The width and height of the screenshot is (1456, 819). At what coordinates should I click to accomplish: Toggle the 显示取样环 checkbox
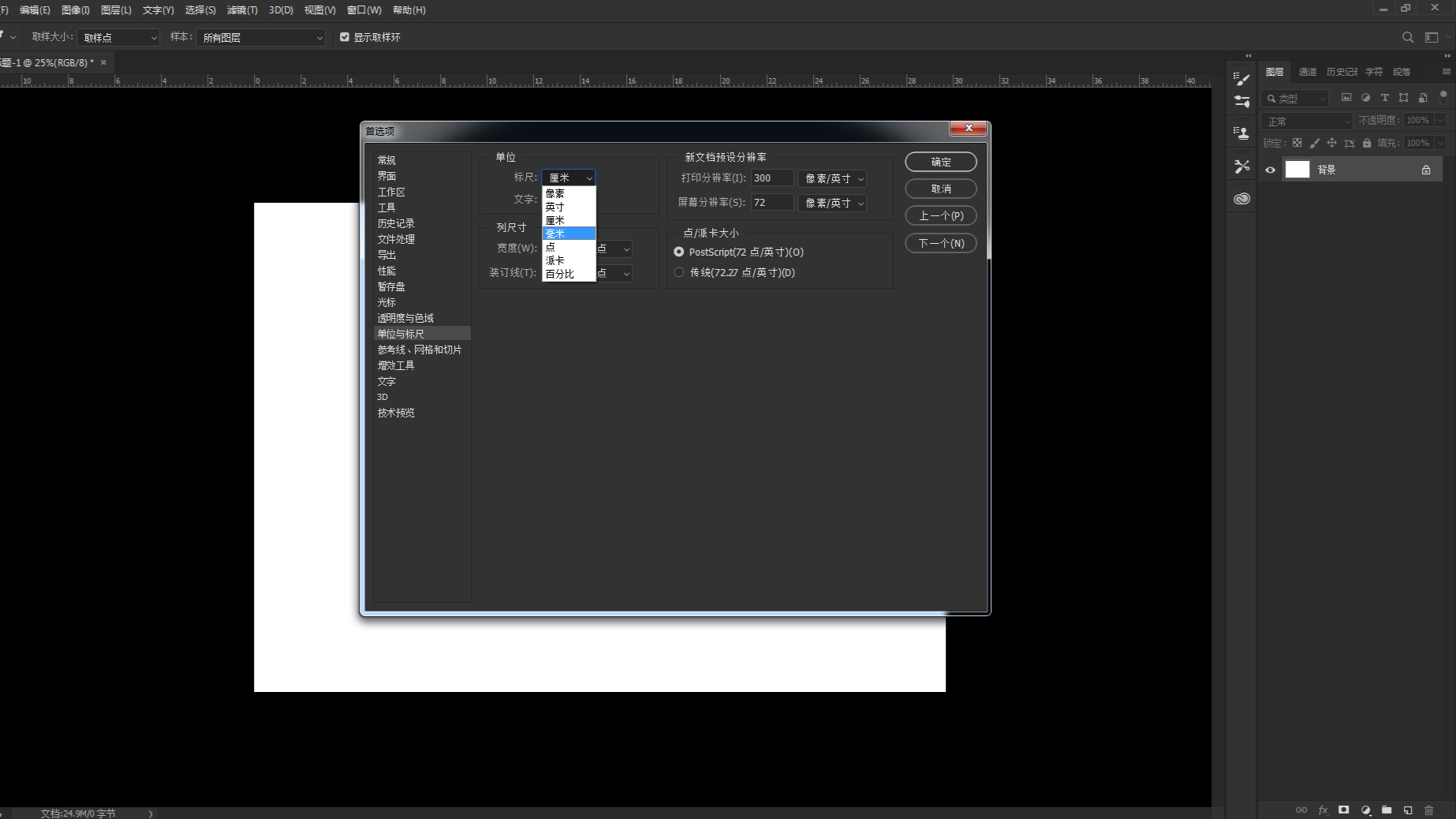345,37
